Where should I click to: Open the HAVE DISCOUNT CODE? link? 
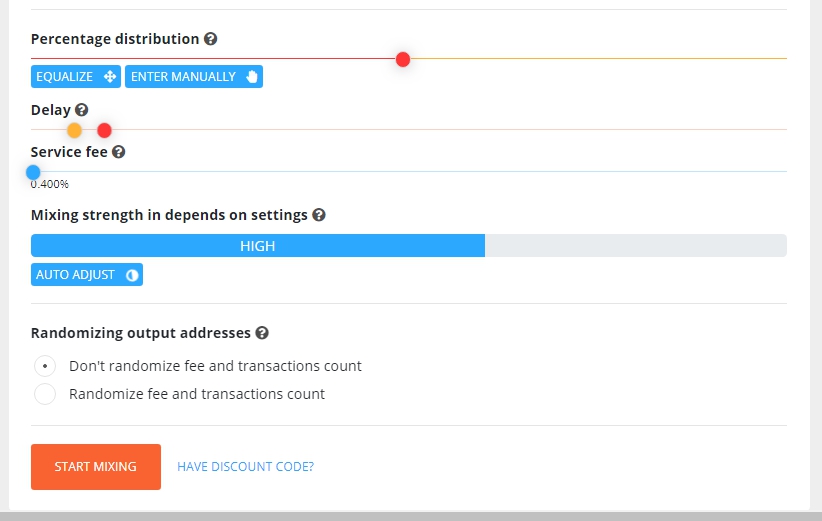[245, 467]
